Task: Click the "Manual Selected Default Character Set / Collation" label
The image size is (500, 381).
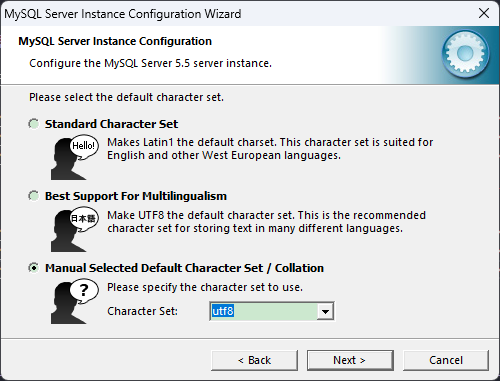Action: [184, 268]
